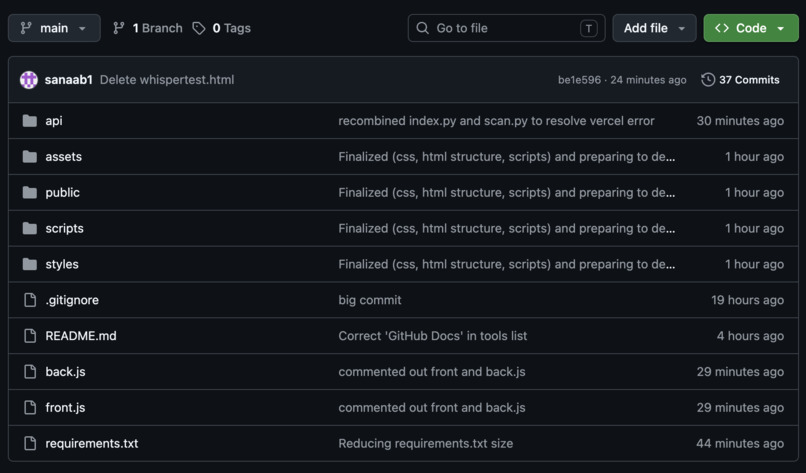
Task: Open commented out commit in back.js row
Action: [x=432, y=372]
